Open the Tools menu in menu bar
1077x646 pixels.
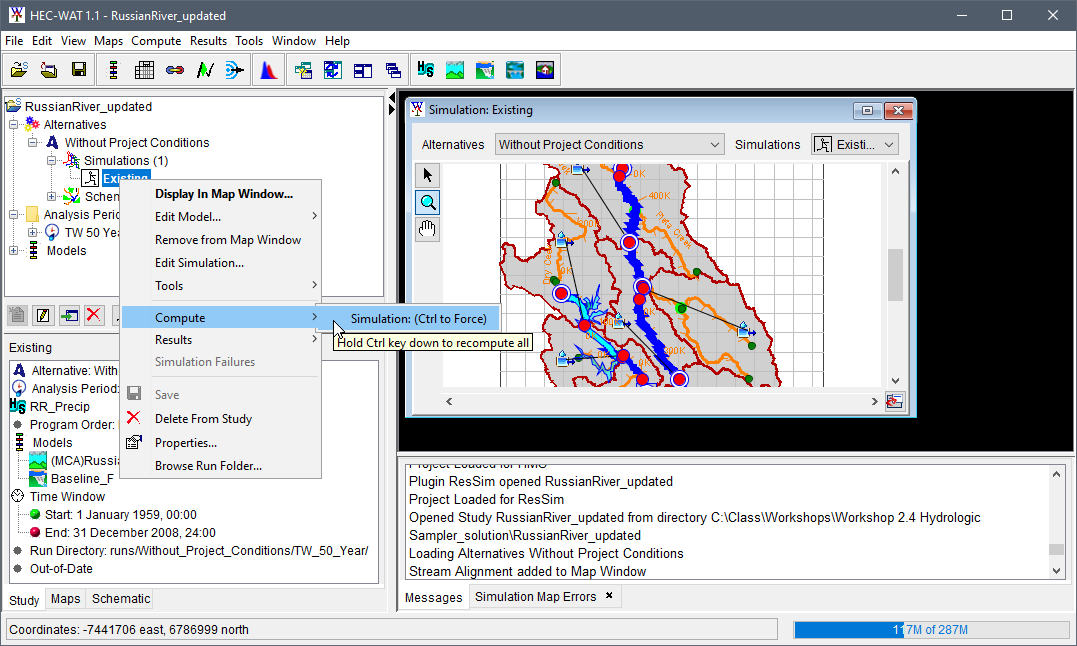[x=249, y=41]
